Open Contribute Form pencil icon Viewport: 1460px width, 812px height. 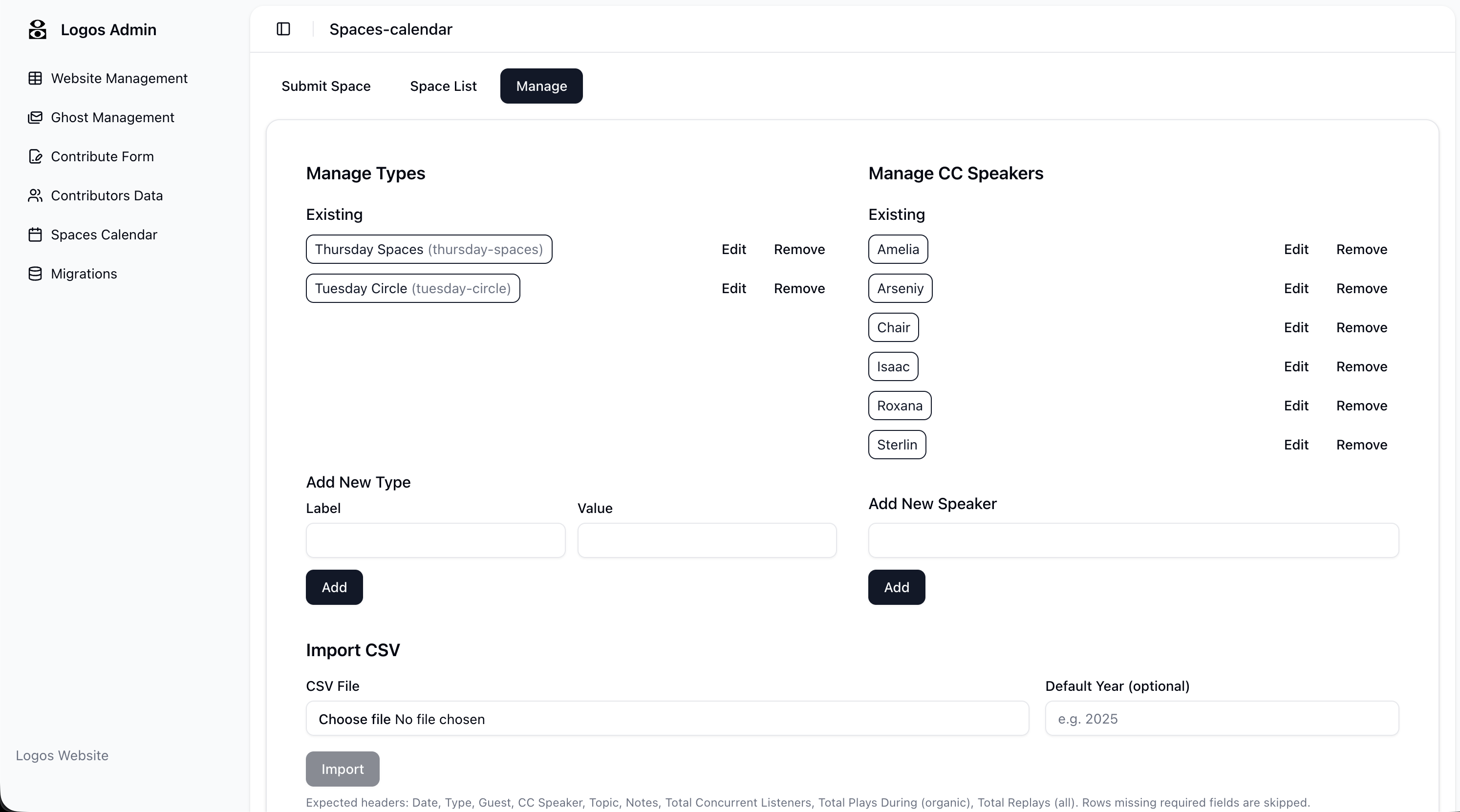pyautogui.click(x=35, y=156)
